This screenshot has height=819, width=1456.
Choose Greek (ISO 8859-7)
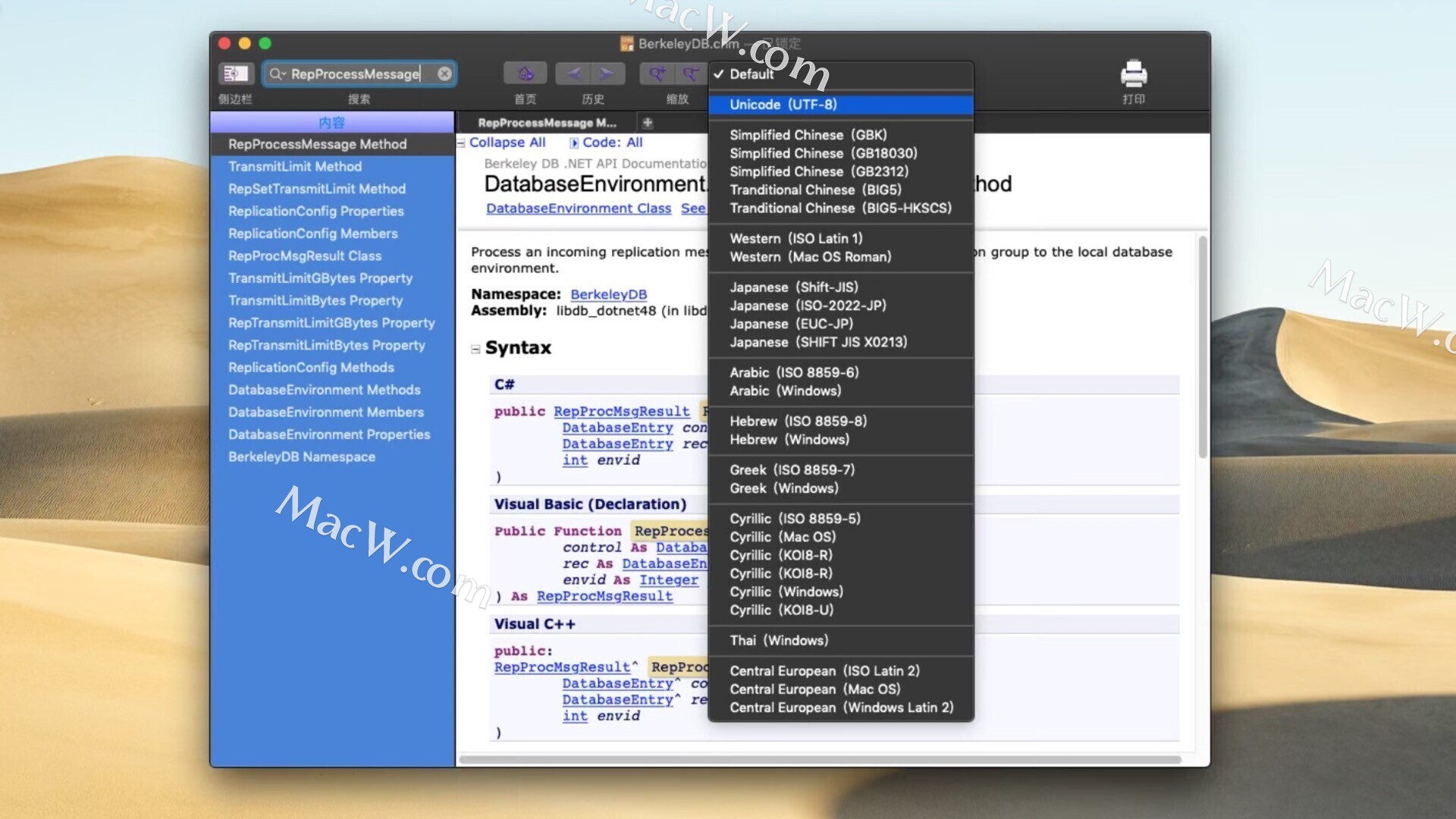pyautogui.click(x=841, y=469)
